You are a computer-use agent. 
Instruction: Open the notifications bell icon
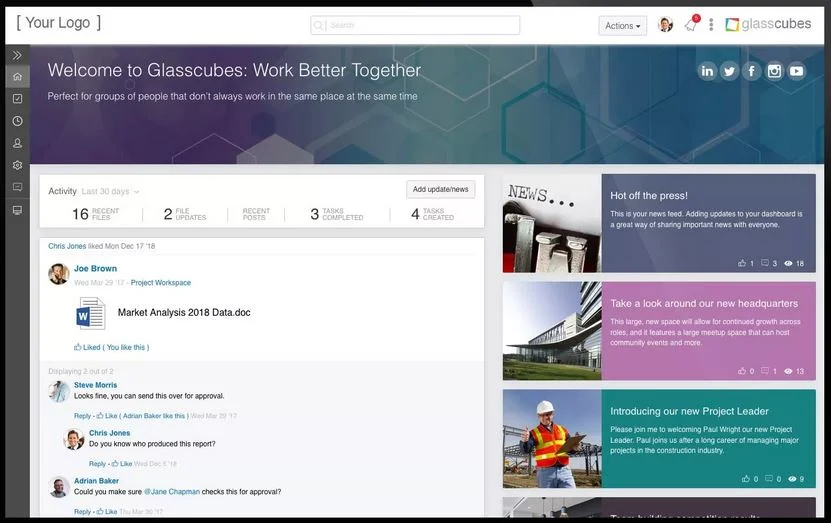691,24
